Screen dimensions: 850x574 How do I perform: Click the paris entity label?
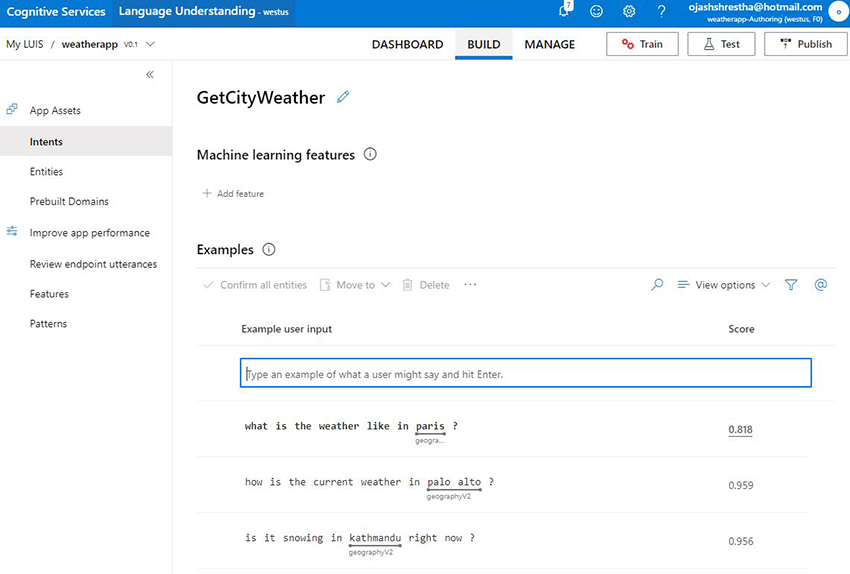click(430, 427)
